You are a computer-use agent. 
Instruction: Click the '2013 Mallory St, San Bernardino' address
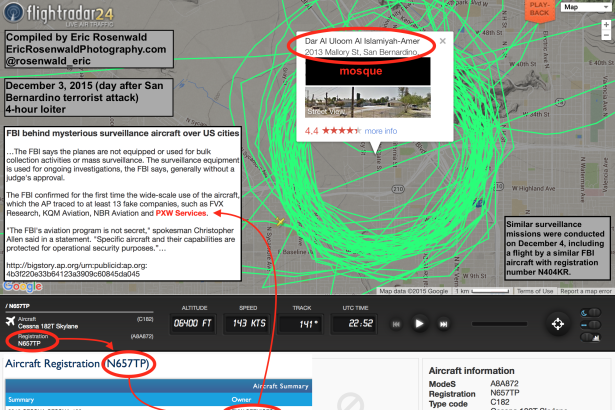pyautogui.click(x=361, y=52)
